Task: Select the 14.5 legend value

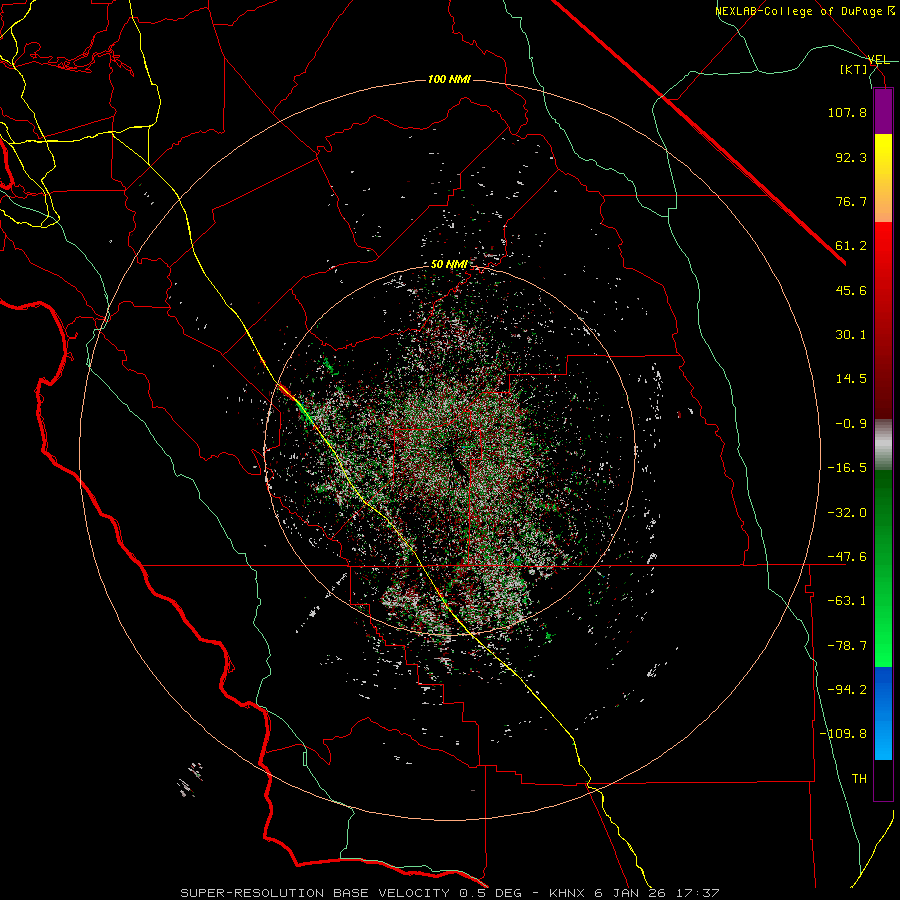Action: [851, 379]
